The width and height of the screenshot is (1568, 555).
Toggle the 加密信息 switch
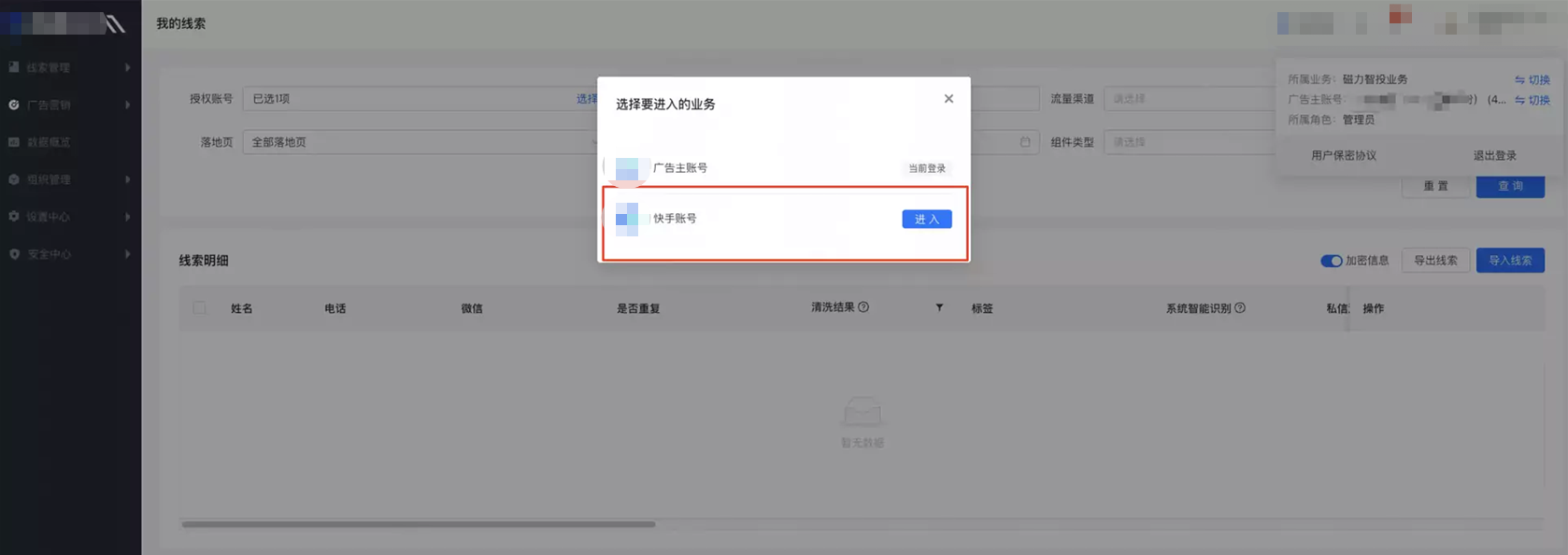point(1332,261)
